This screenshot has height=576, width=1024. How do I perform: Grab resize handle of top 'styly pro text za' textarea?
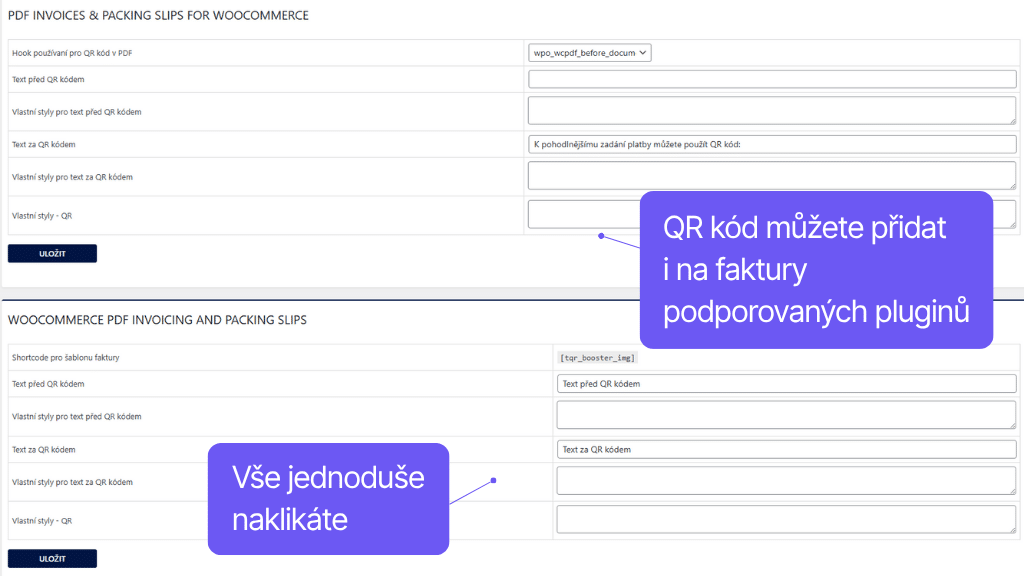click(x=1012, y=186)
